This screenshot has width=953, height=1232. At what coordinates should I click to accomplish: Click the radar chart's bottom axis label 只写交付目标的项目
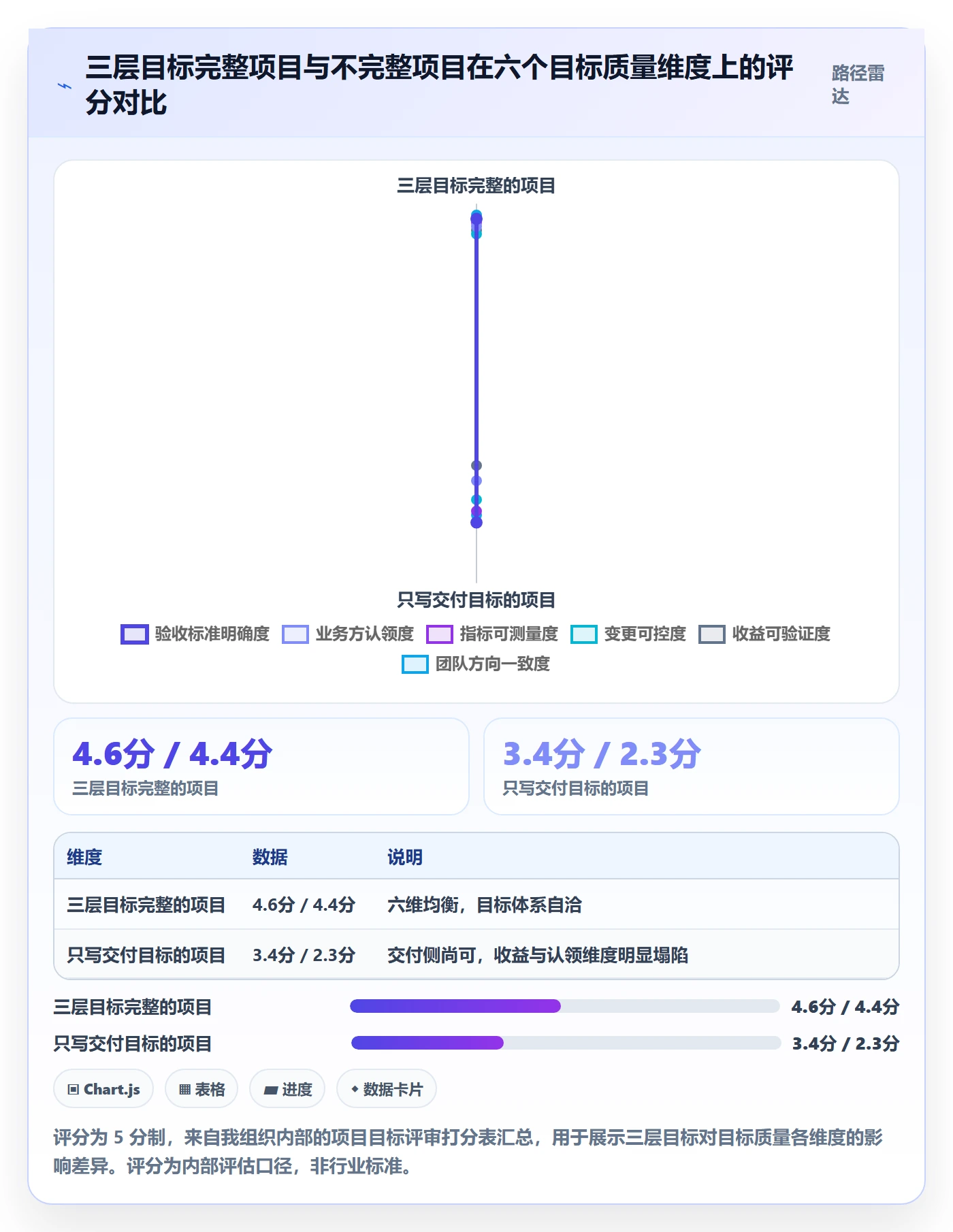tap(476, 600)
